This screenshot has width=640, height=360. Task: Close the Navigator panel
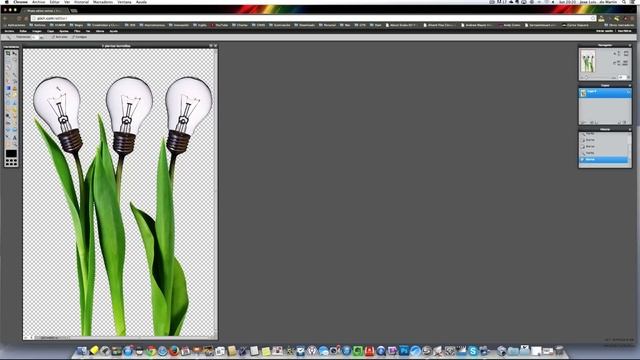[x=630, y=45]
